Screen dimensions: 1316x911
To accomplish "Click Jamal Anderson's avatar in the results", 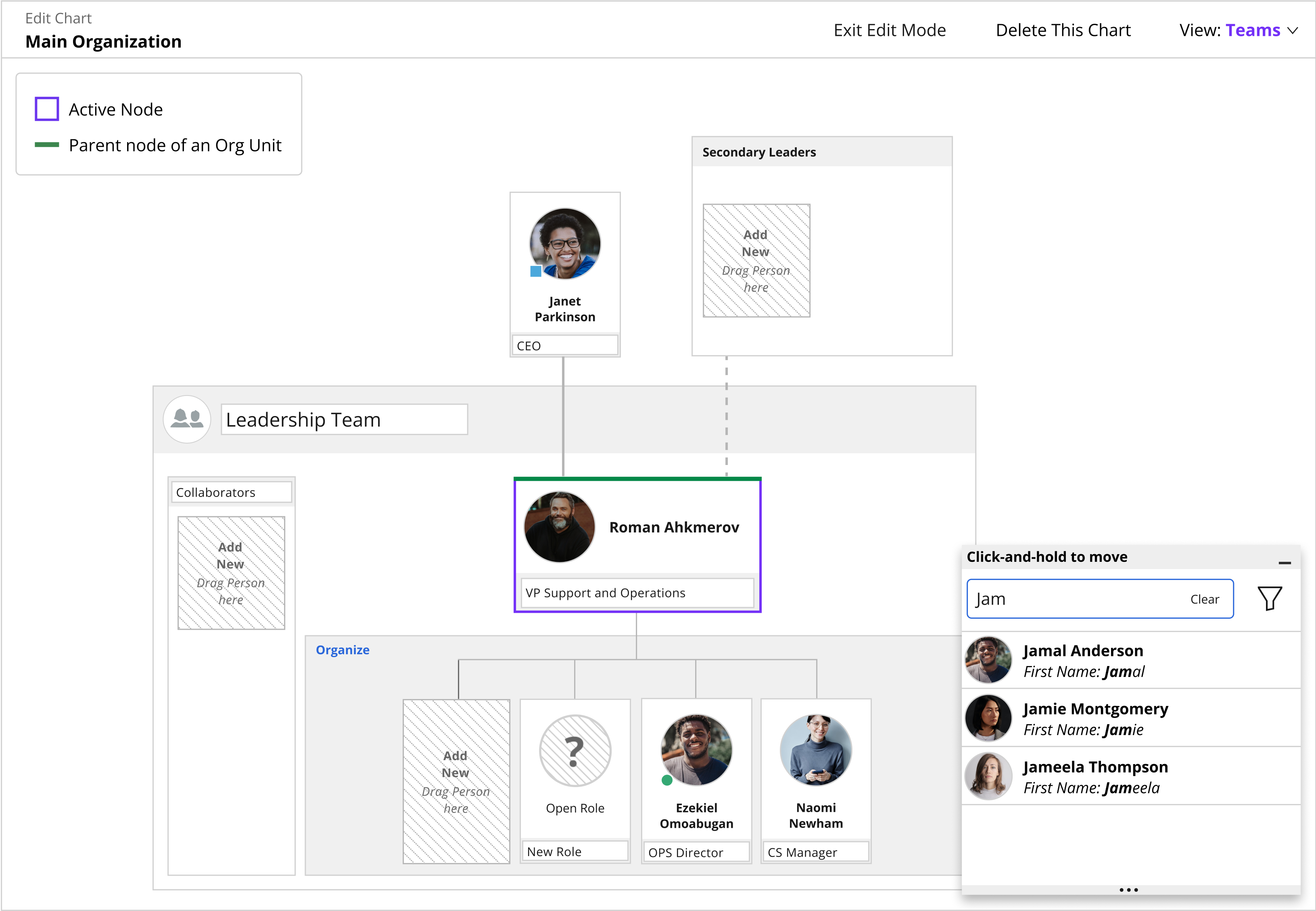I will 988,660.
